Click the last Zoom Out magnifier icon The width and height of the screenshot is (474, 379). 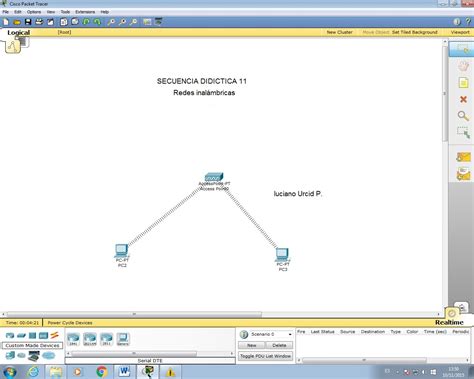133,22
